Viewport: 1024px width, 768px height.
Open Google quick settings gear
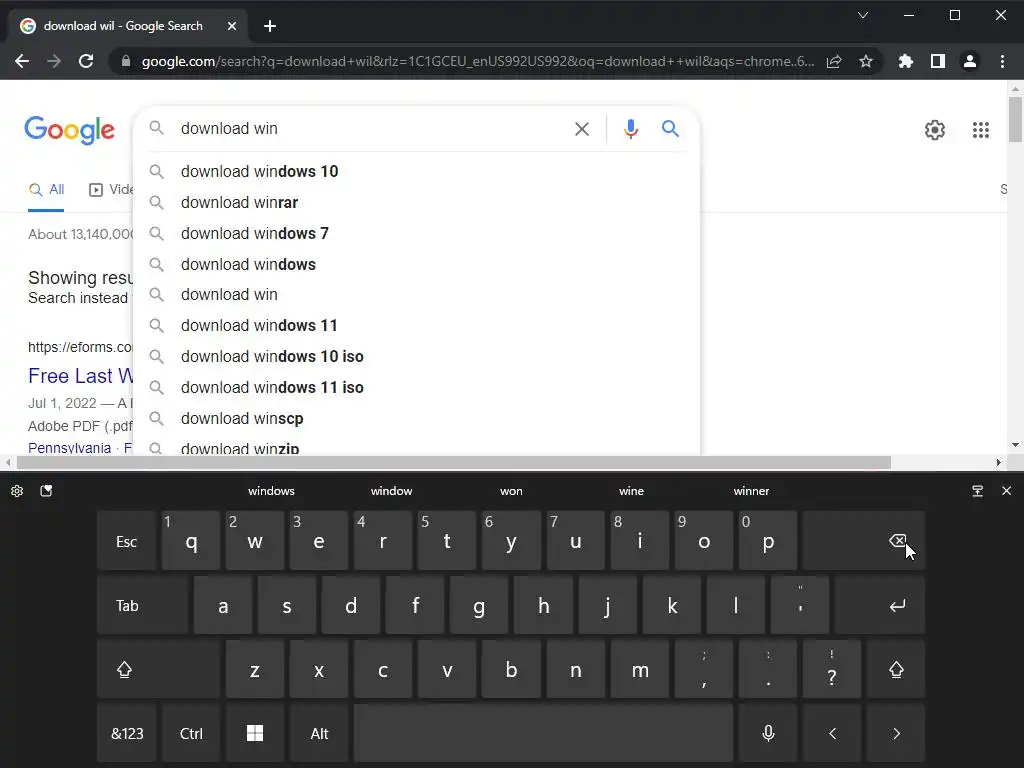click(x=935, y=130)
